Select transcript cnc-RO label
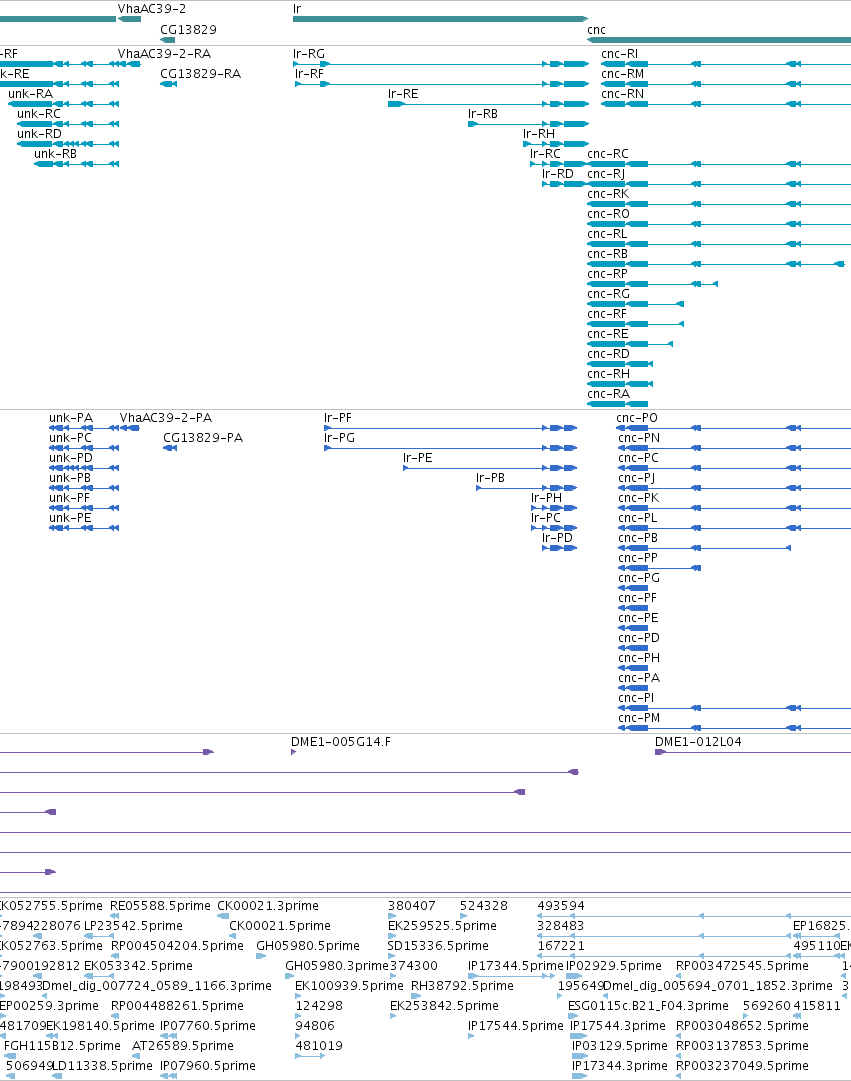This screenshot has width=851, height=1081. pos(608,214)
